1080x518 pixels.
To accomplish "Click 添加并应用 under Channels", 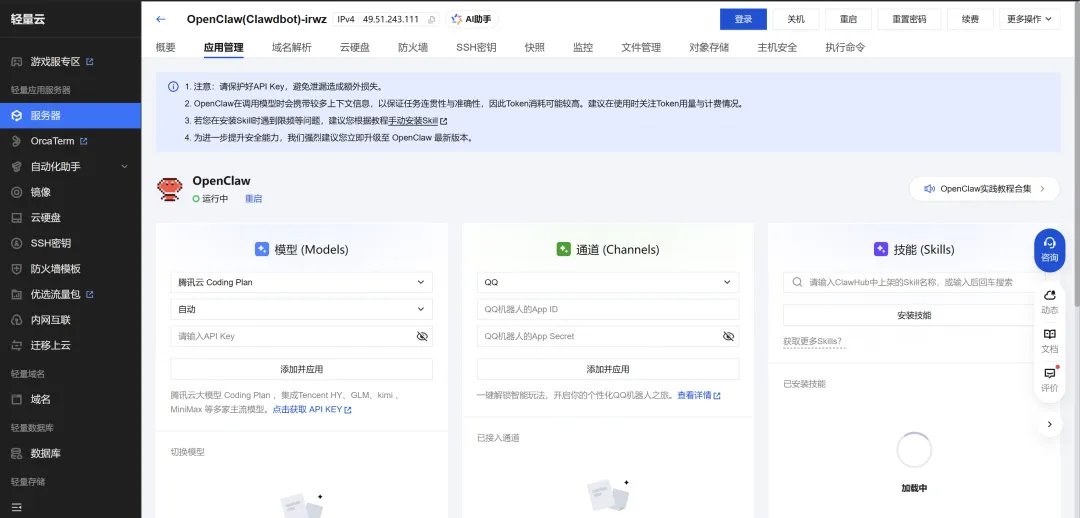I will tap(608, 369).
